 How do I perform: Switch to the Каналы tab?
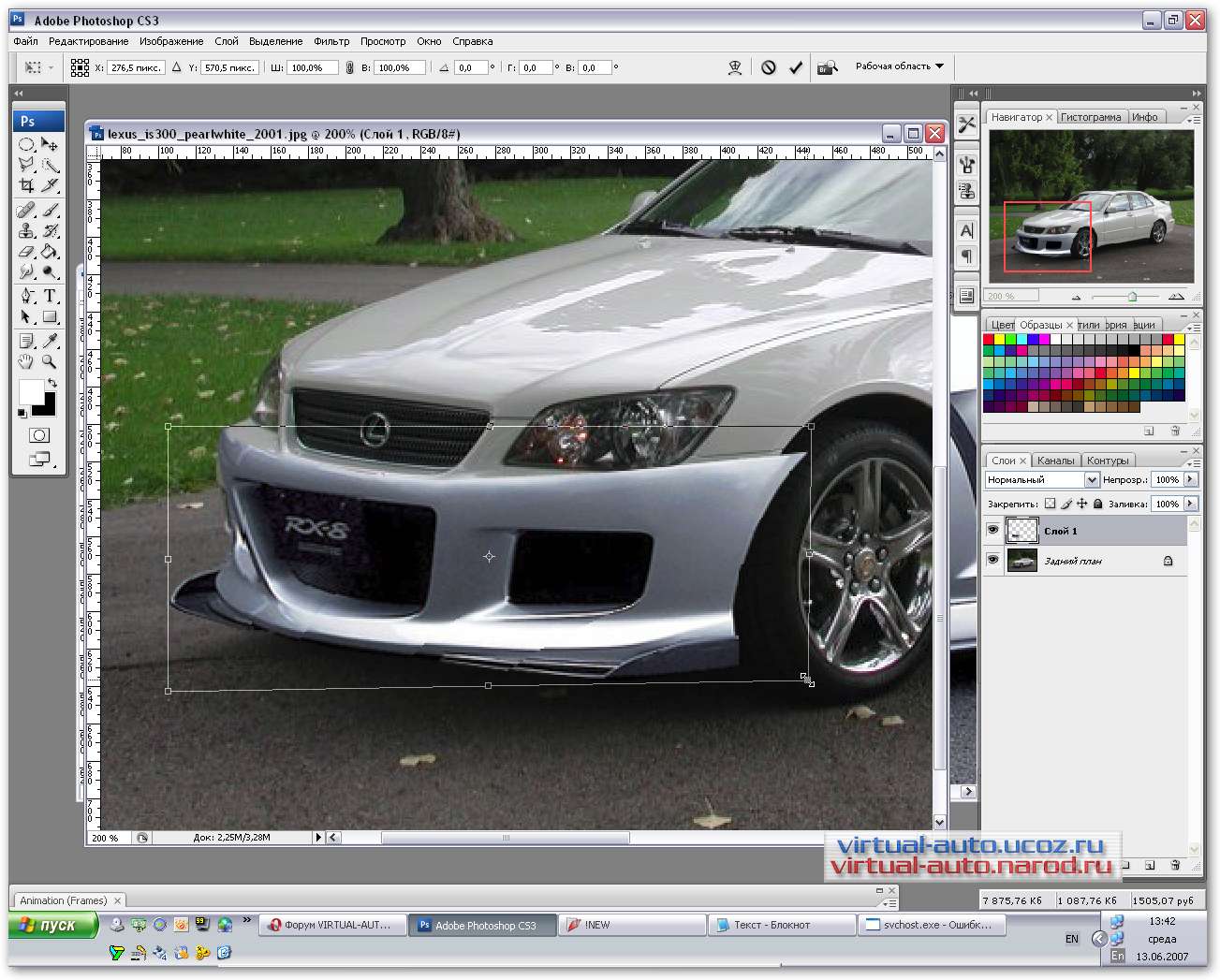(1055, 461)
